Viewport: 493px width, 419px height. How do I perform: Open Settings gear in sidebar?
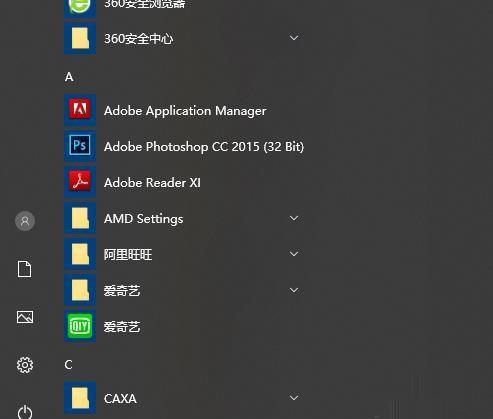click(x=25, y=365)
